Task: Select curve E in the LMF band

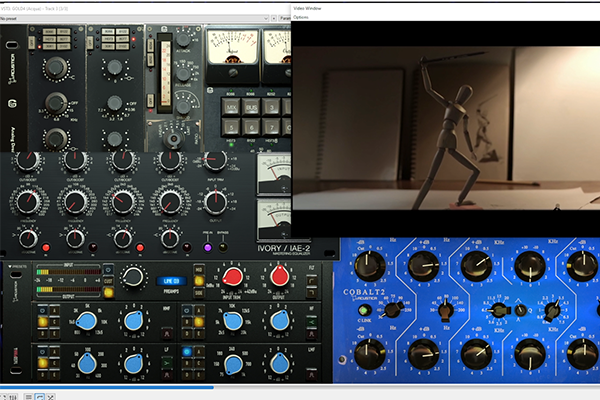Action: click(x=199, y=375)
